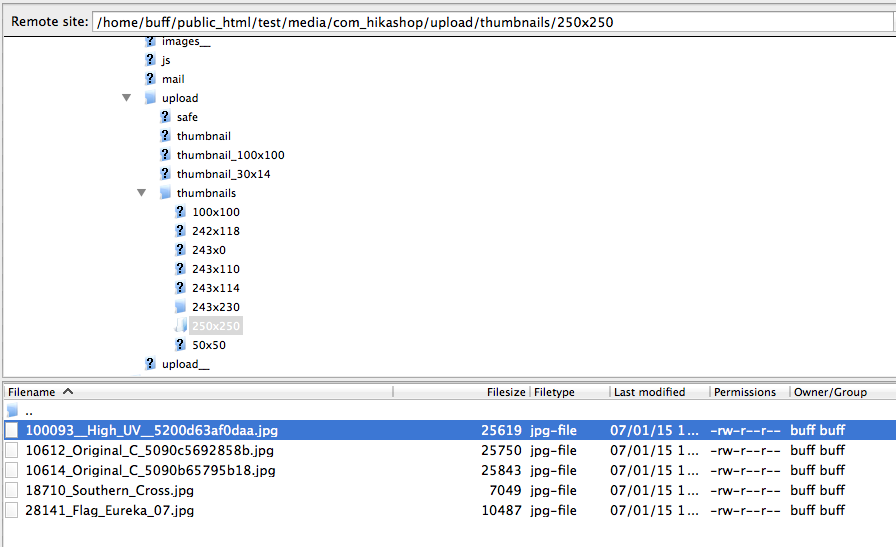Click the thumbnail folder icon

[165, 135]
